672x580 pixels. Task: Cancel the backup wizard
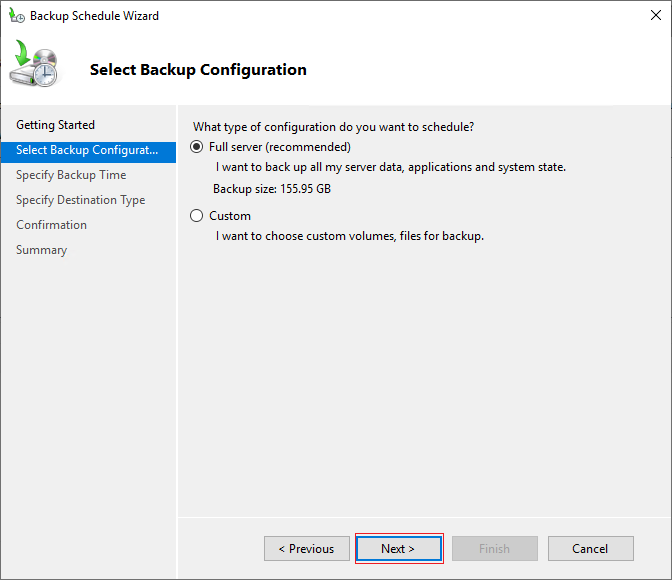pos(591,548)
